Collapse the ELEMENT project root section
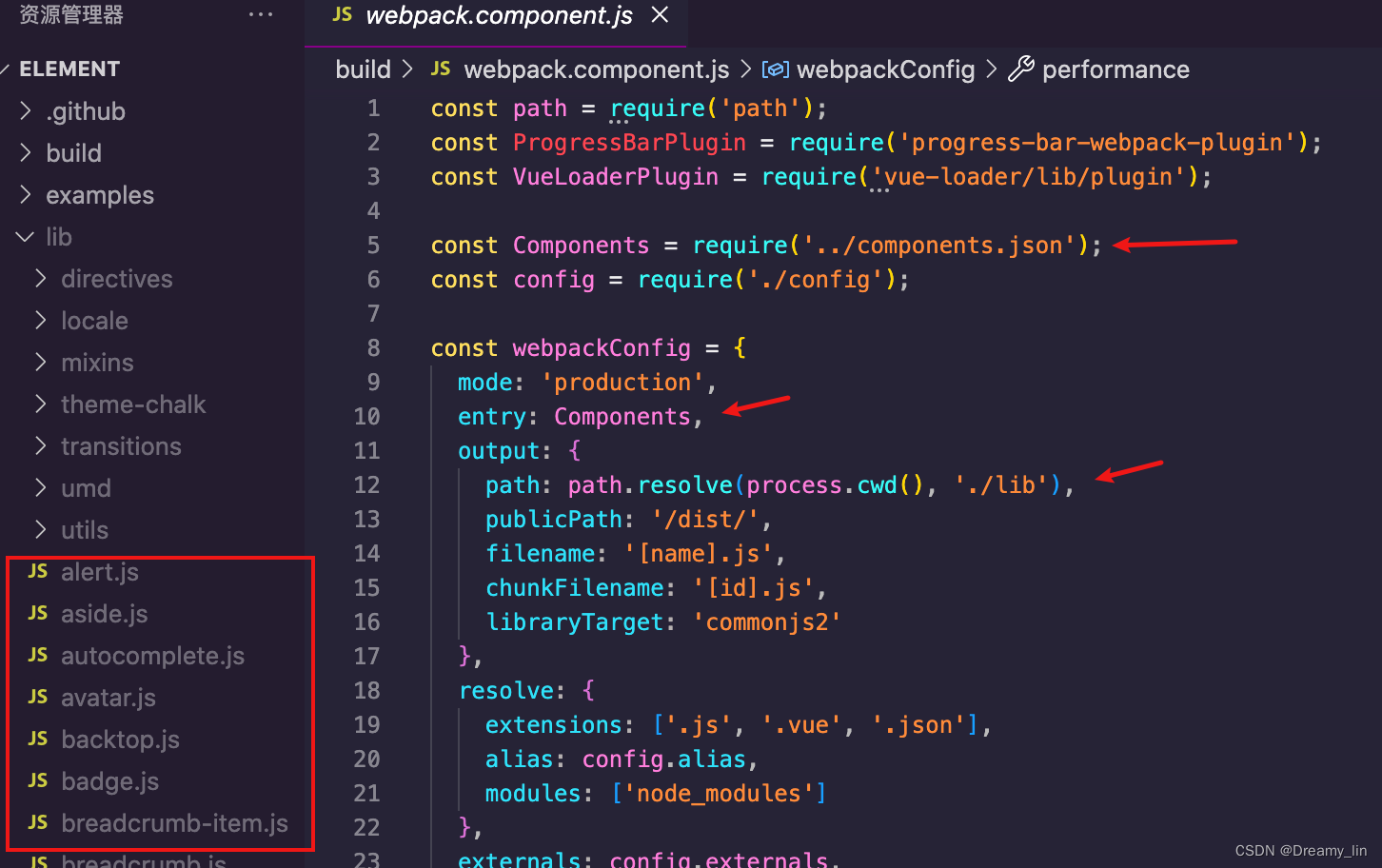Screen dimensions: 1382x868 pyautogui.click(x=69, y=69)
